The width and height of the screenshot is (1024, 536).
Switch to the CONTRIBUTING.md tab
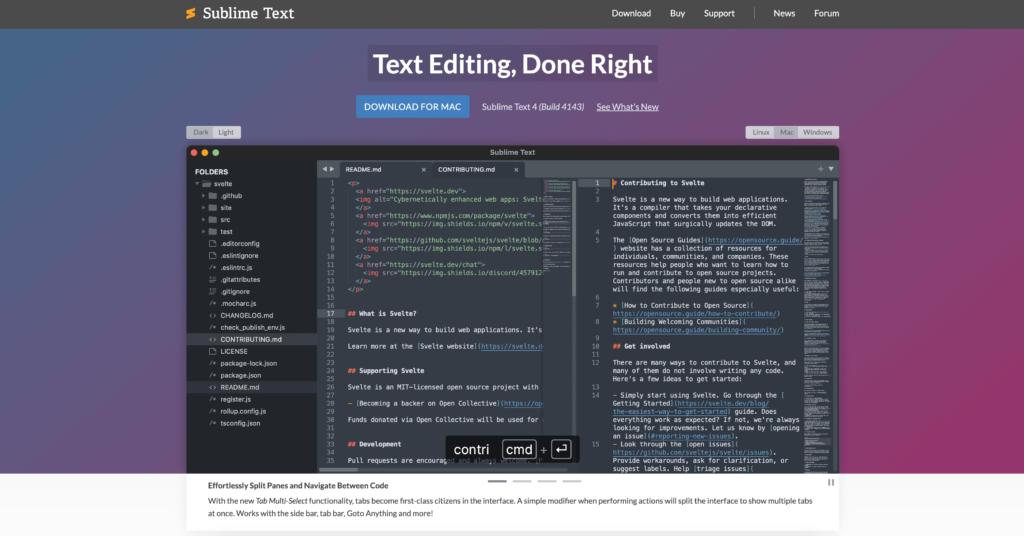(x=466, y=169)
